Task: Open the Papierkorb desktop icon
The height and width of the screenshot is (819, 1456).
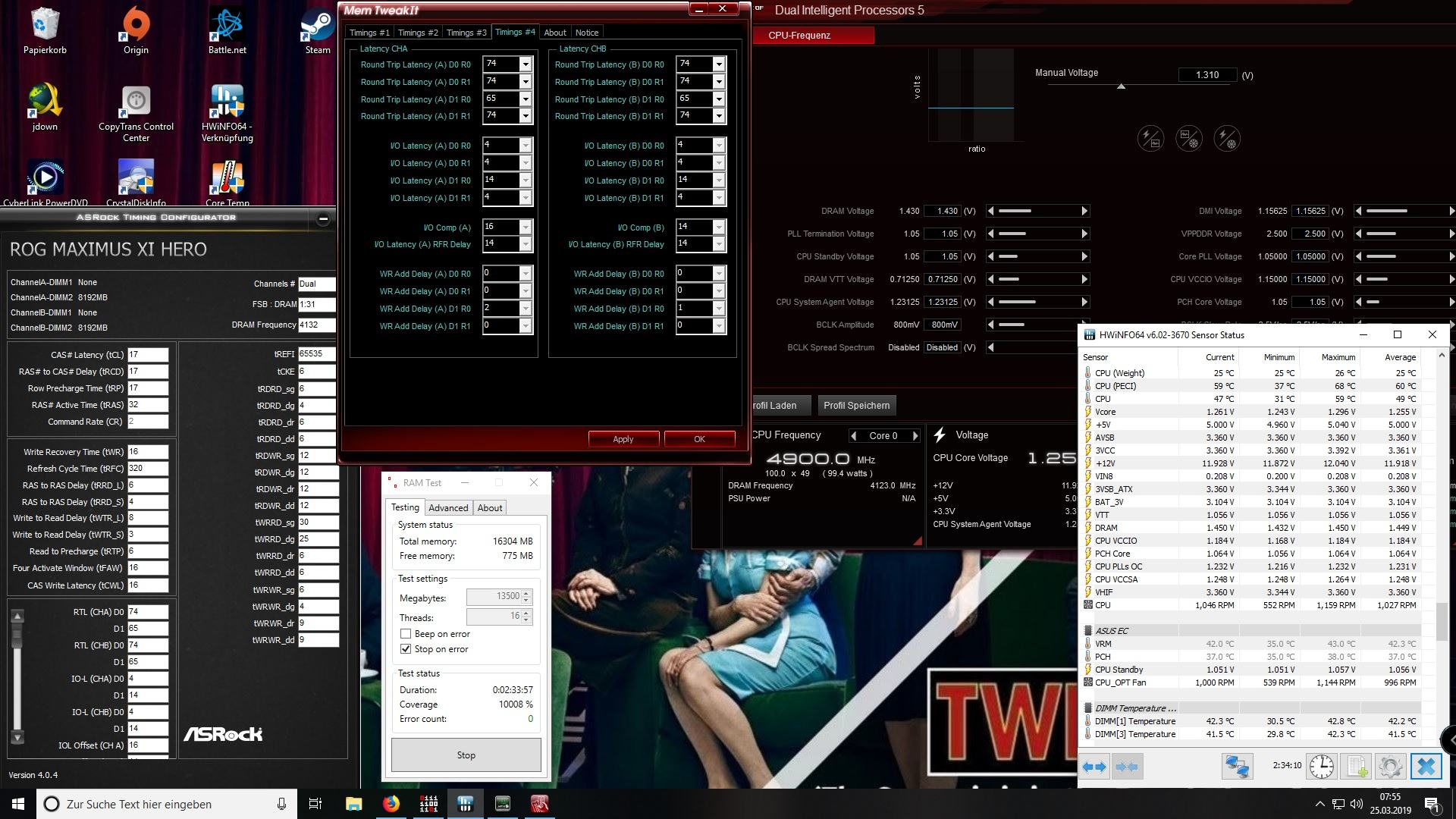Action: click(45, 30)
